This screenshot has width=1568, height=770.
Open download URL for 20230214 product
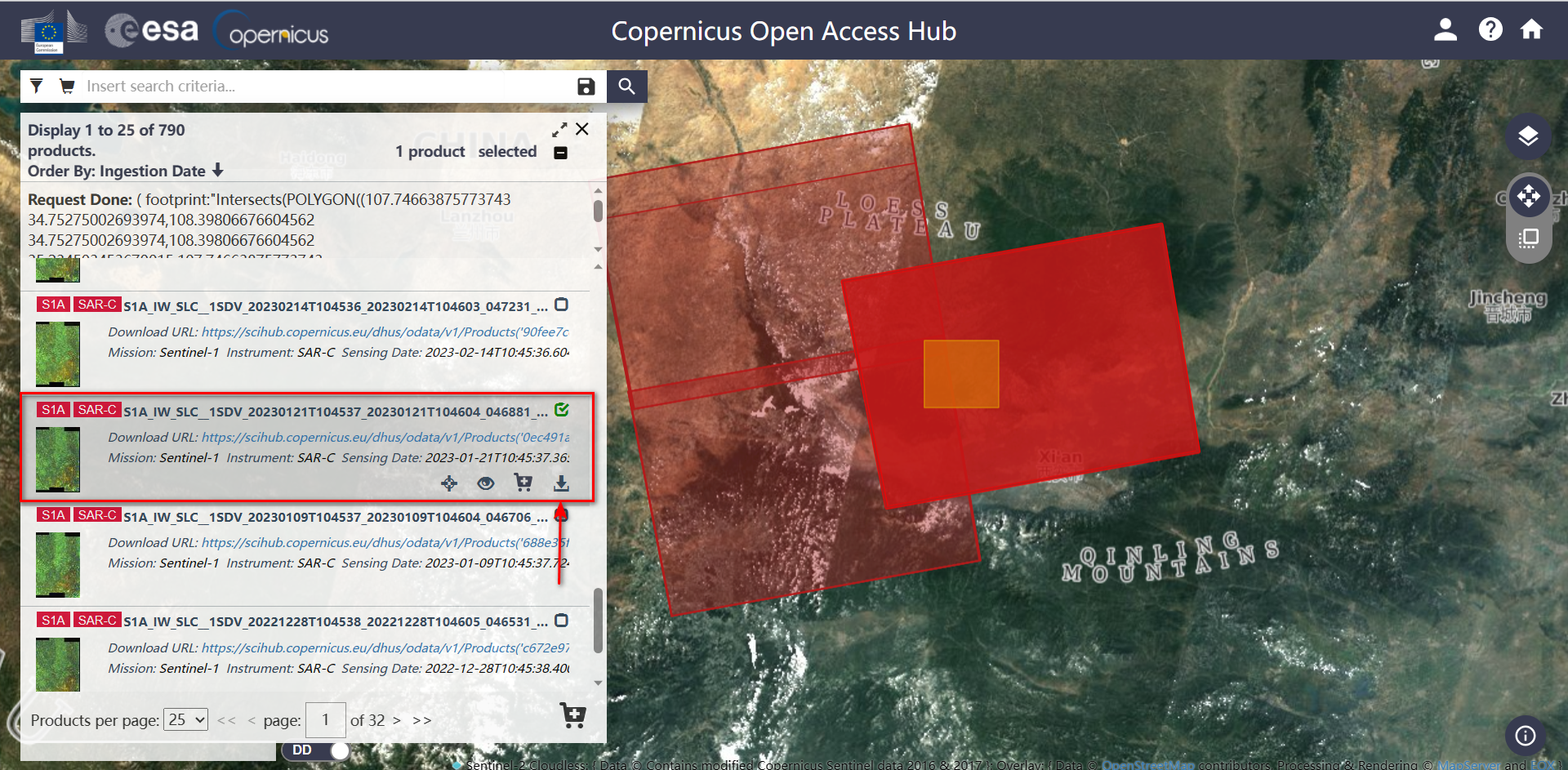click(x=385, y=332)
